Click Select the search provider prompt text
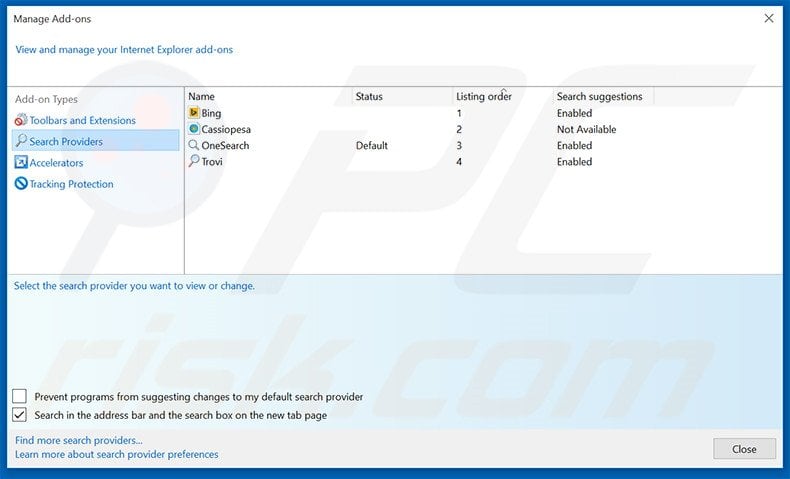The width and height of the screenshot is (790, 479). point(134,286)
